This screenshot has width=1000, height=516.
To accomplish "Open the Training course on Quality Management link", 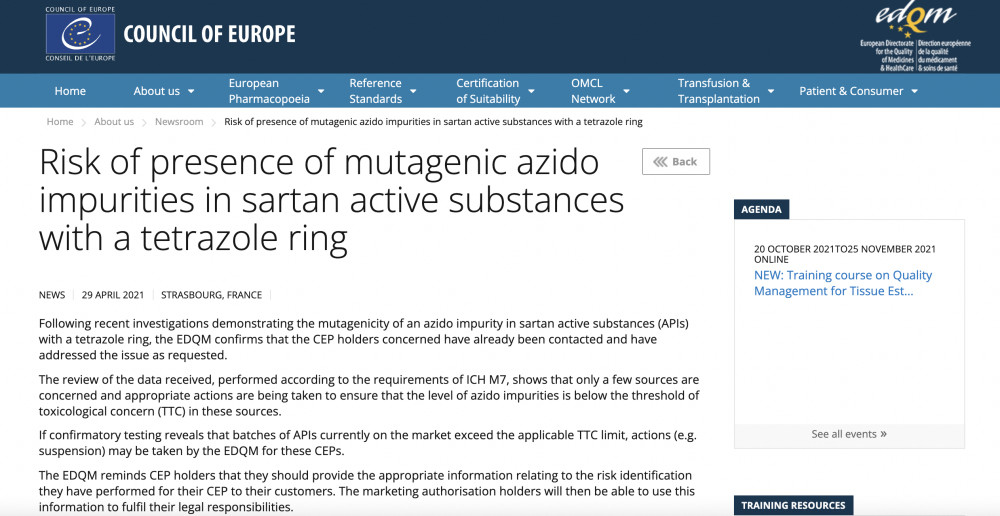I will [x=842, y=283].
